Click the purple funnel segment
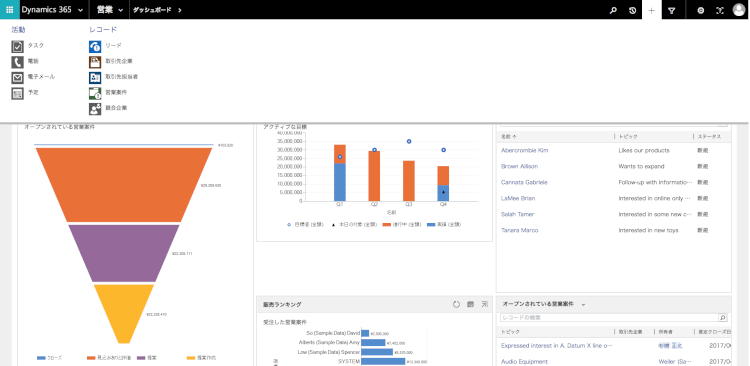Viewport: 750px width, 366px height. point(124,253)
